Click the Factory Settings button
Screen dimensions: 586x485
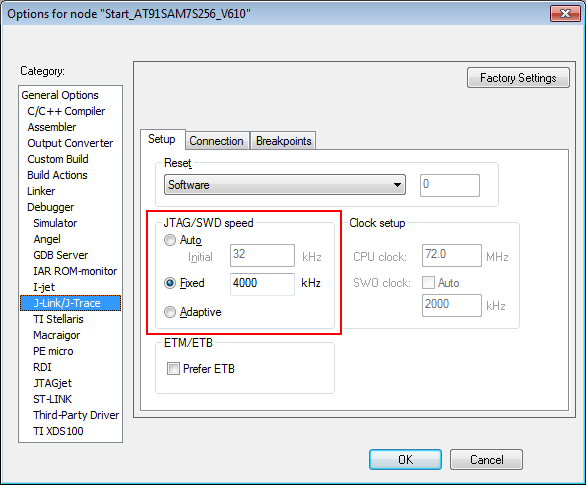click(x=518, y=78)
